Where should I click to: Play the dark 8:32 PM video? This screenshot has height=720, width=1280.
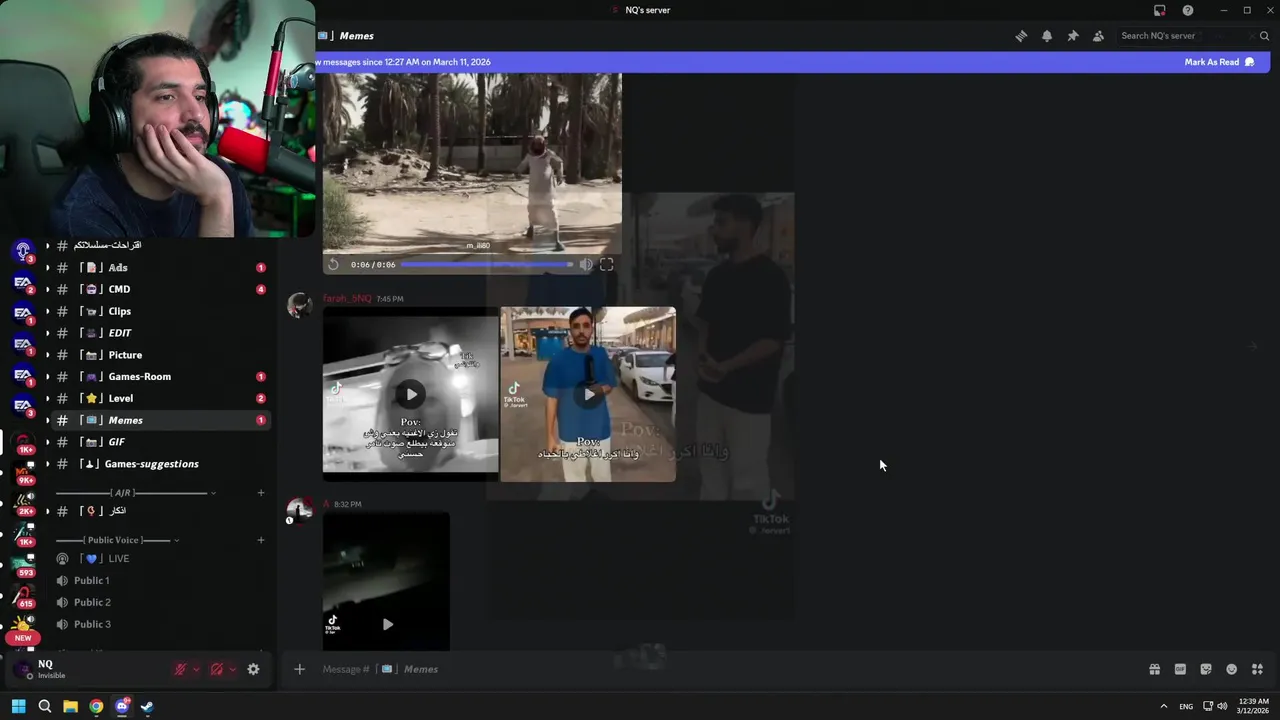(x=388, y=624)
